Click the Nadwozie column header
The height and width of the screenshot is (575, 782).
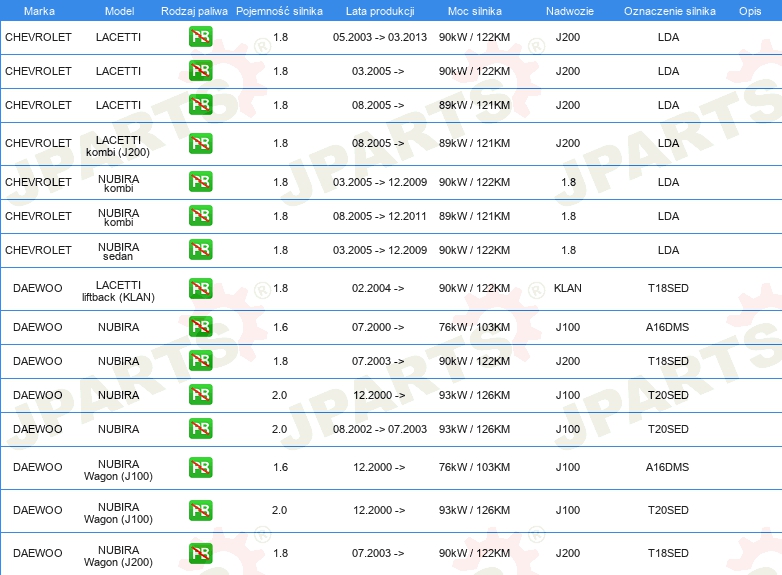tap(570, 11)
